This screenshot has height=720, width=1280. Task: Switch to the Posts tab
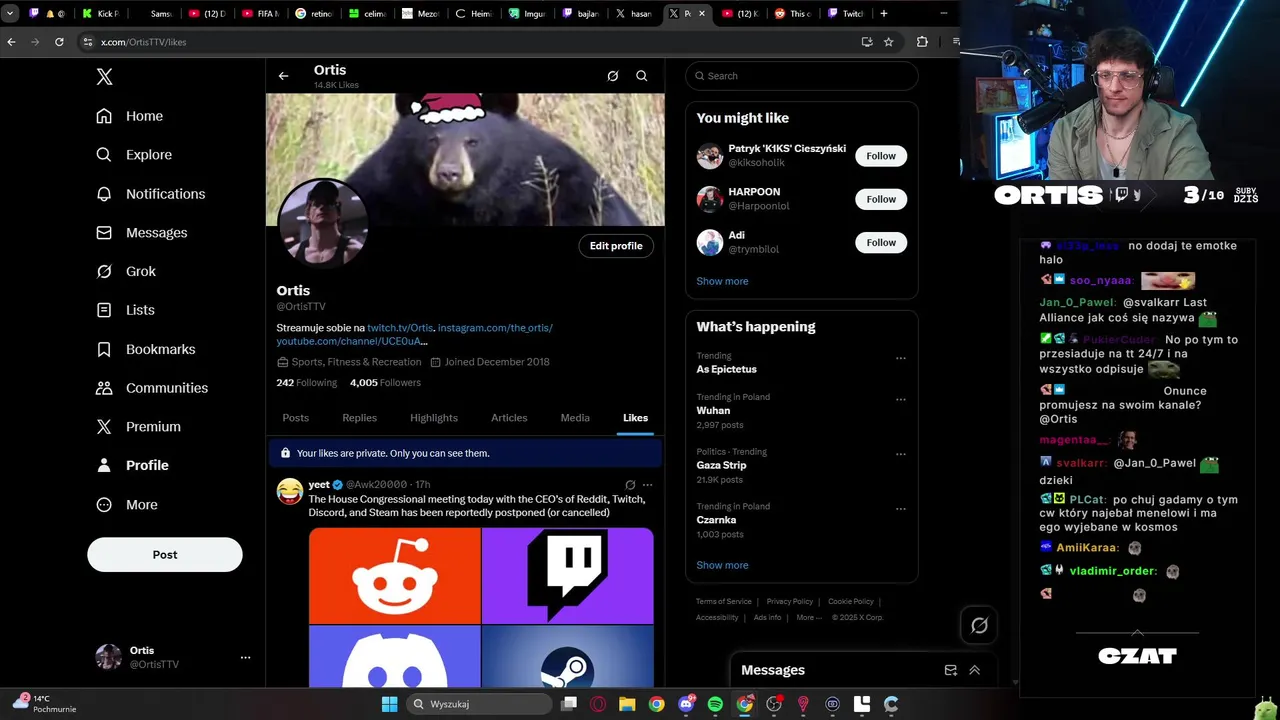point(296,418)
